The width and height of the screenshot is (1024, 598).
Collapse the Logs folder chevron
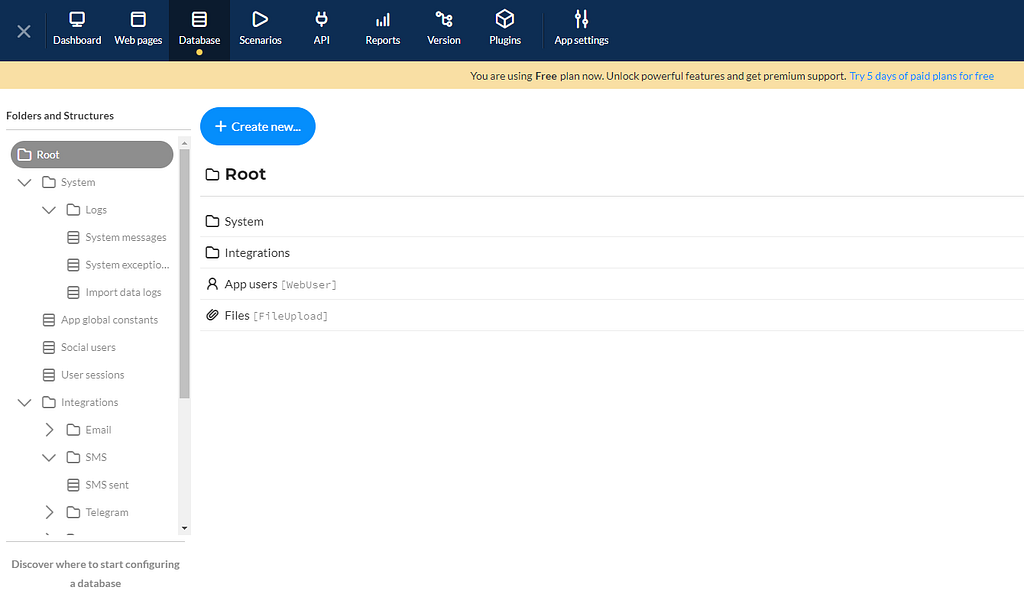pyautogui.click(x=49, y=210)
